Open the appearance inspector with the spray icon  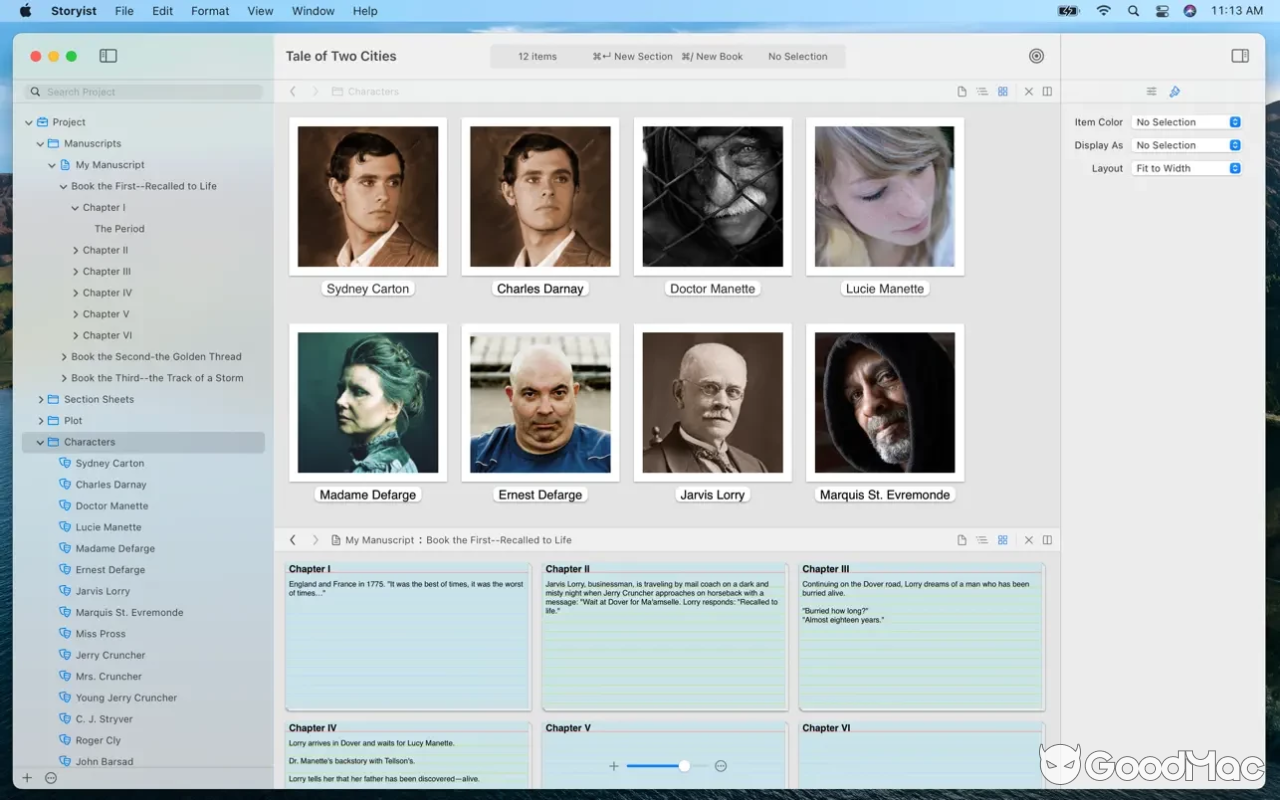point(1174,91)
